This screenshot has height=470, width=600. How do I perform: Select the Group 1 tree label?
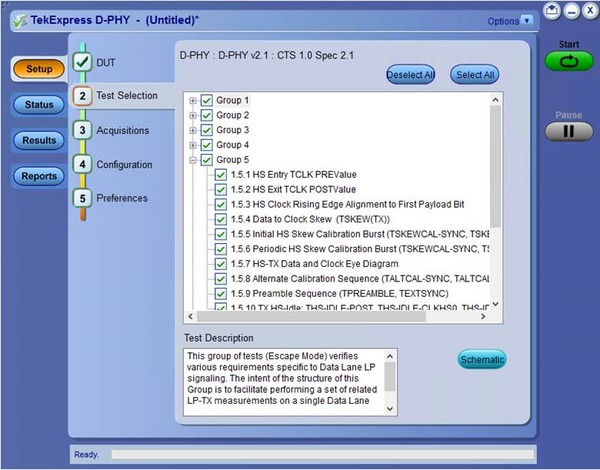coord(233,100)
